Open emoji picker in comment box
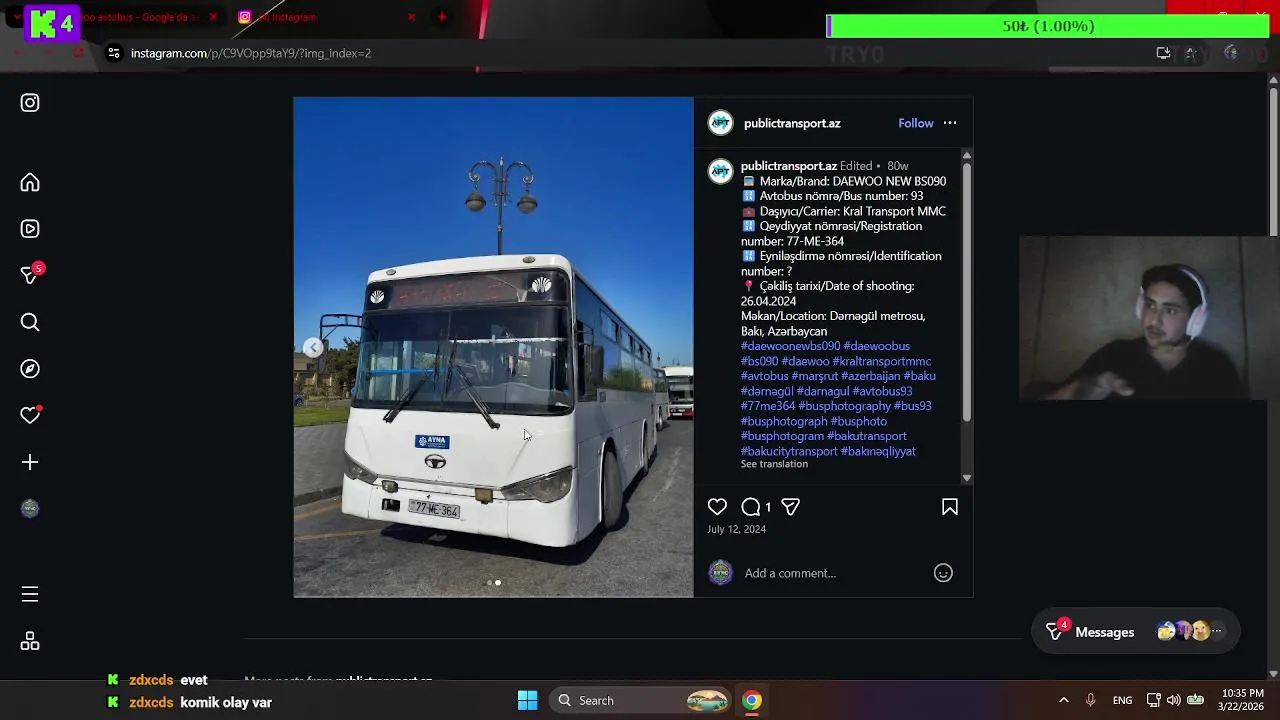 click(943, 573)
